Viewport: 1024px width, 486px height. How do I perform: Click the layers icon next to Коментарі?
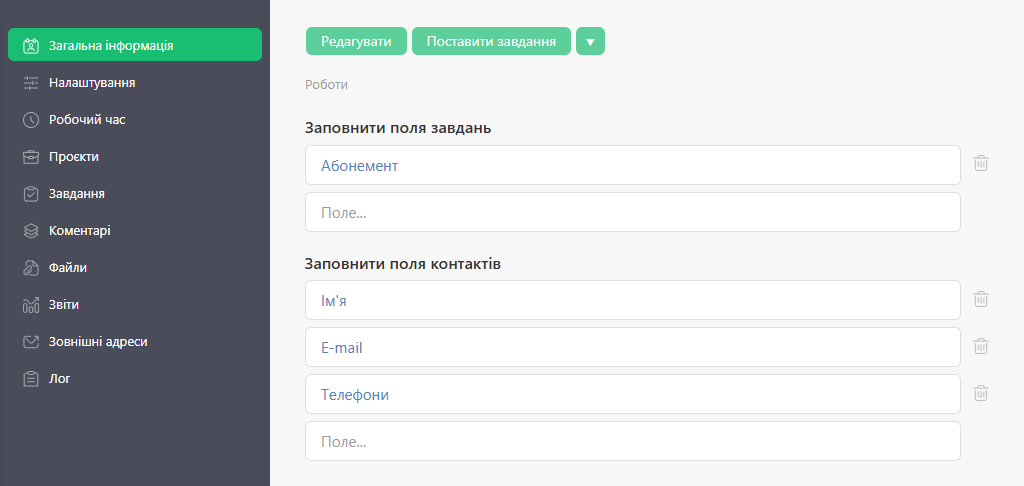pyautogui.click(x=31, y=231)
